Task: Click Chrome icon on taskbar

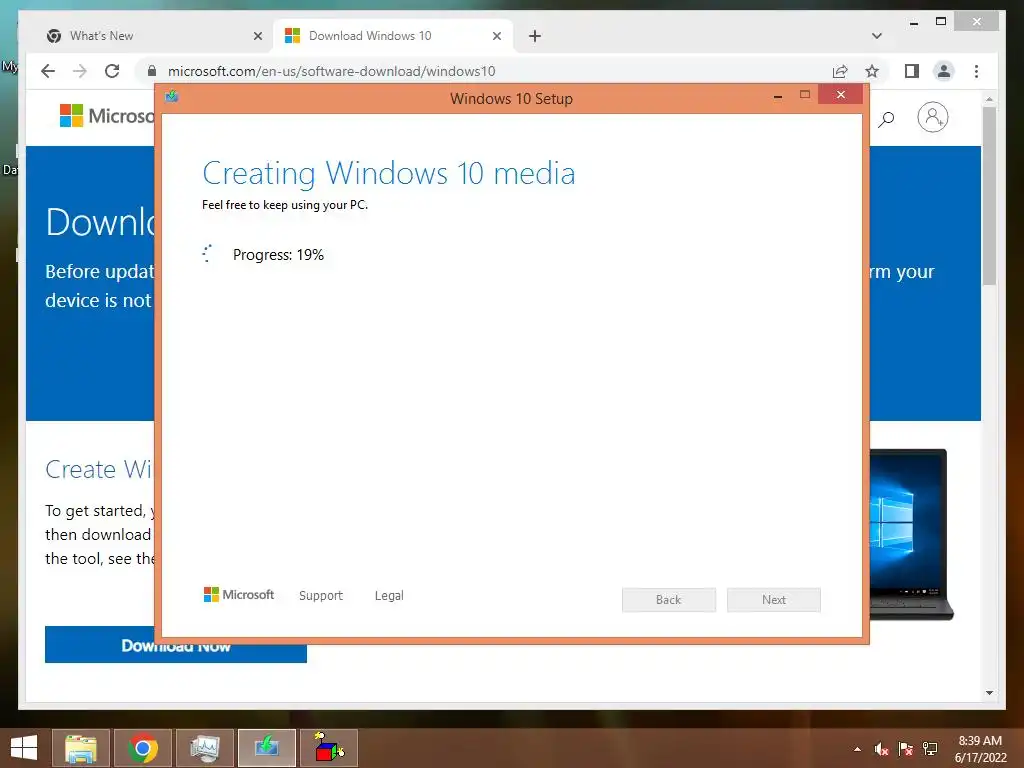Action: [143, 748]
